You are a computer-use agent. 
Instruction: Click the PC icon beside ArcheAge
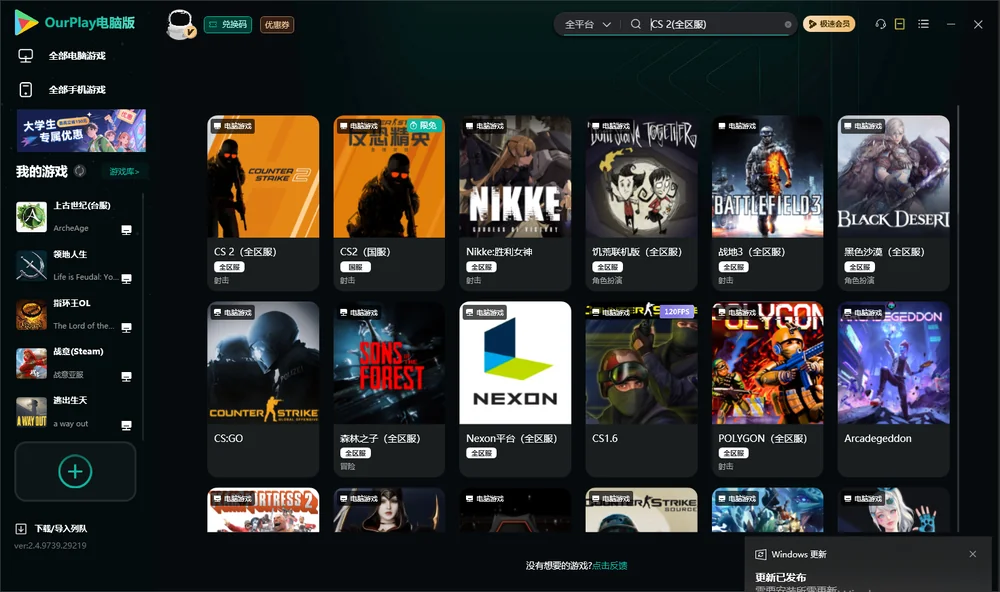(126, 230)
